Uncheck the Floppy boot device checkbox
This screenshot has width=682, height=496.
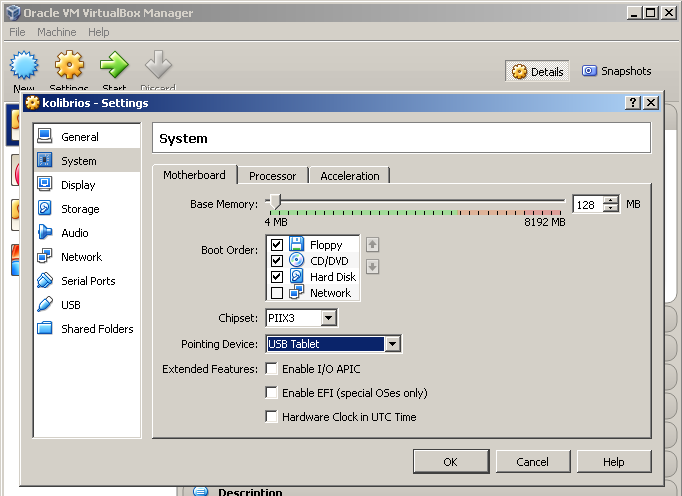(x=277, y=245)
